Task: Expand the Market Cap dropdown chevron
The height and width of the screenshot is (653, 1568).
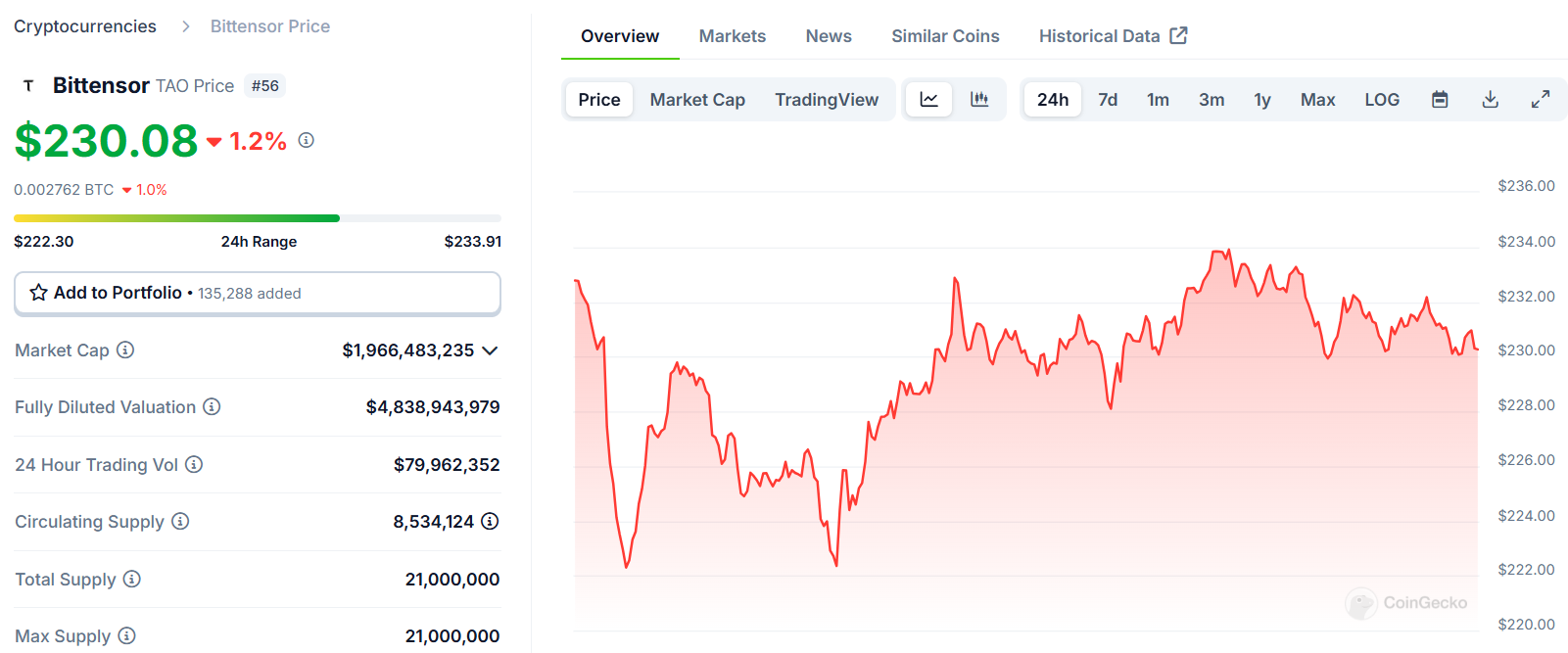Action: pyautogui.click(x=491, y=350)
